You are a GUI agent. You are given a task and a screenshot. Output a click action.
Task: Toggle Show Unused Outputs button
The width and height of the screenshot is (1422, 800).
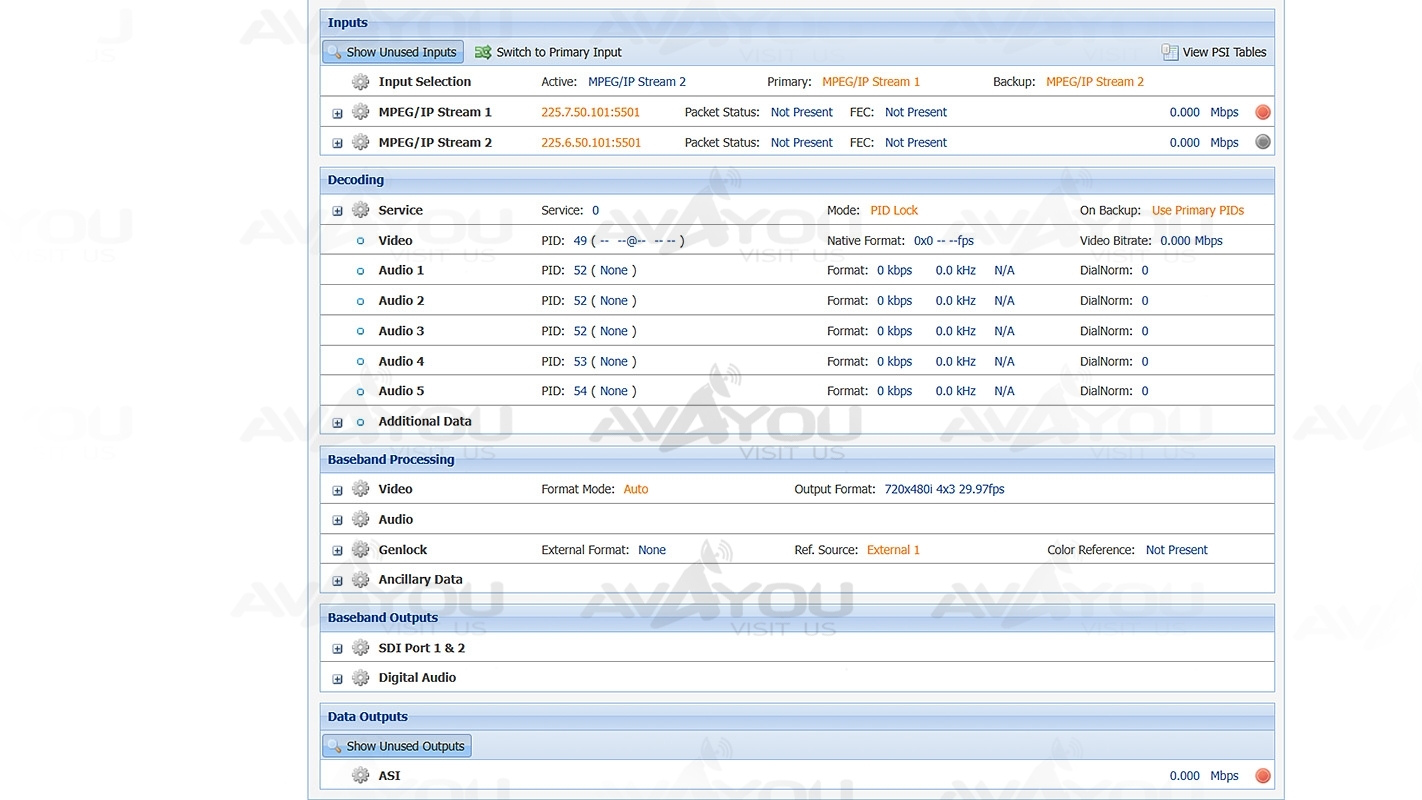point(396,746)
